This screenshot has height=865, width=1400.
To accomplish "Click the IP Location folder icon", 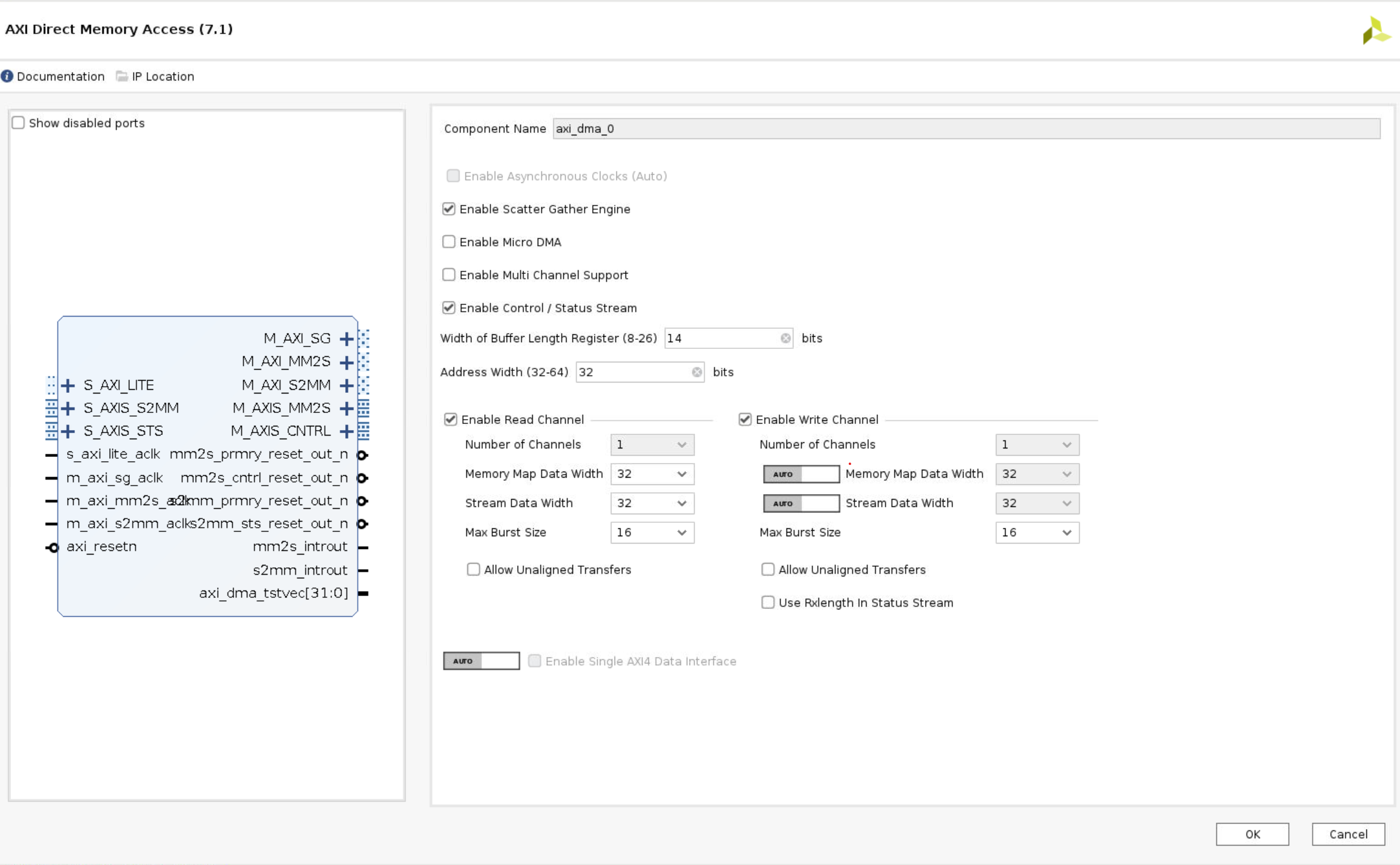I will [122, 76].
